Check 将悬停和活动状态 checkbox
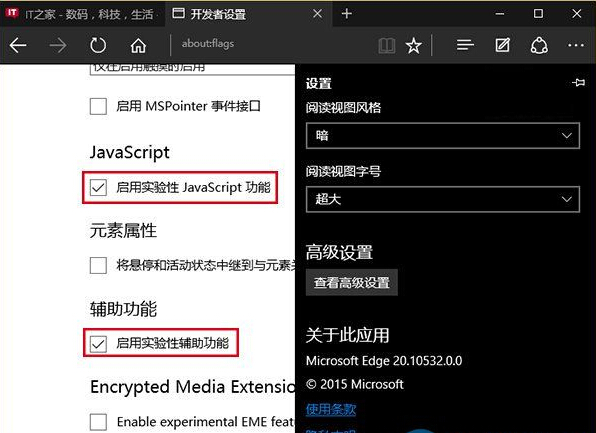Image resolution: width=596 pixels, height=433 pixels. pyautogui.click(x=98, y=265)
